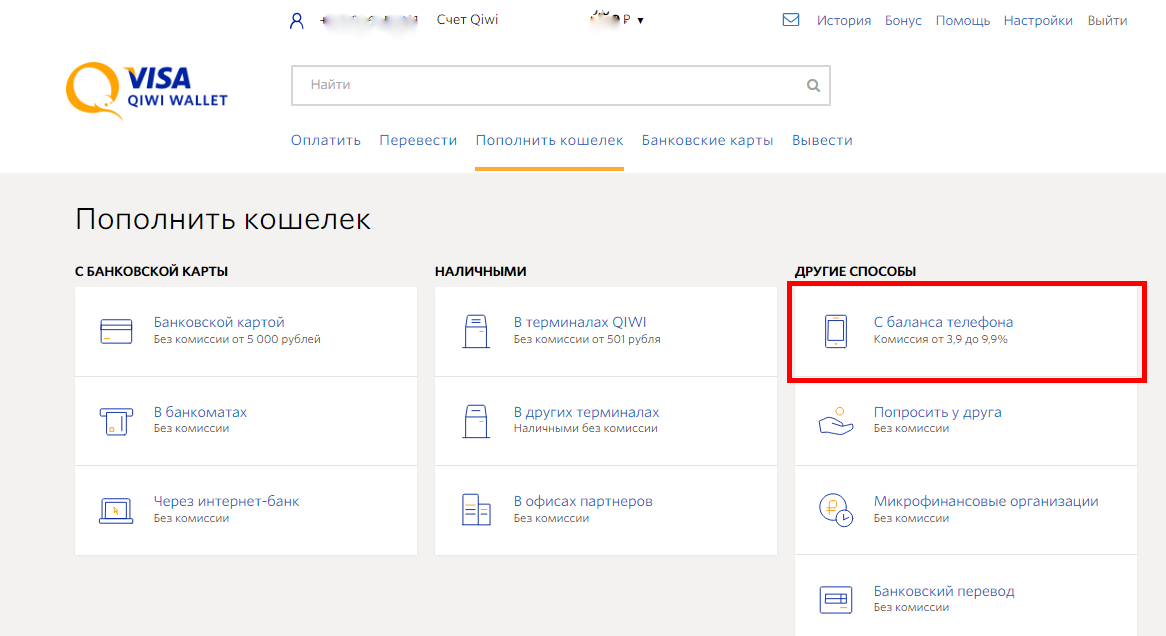Open the История link
1166x636 pixels.
[x=843, y=21]
